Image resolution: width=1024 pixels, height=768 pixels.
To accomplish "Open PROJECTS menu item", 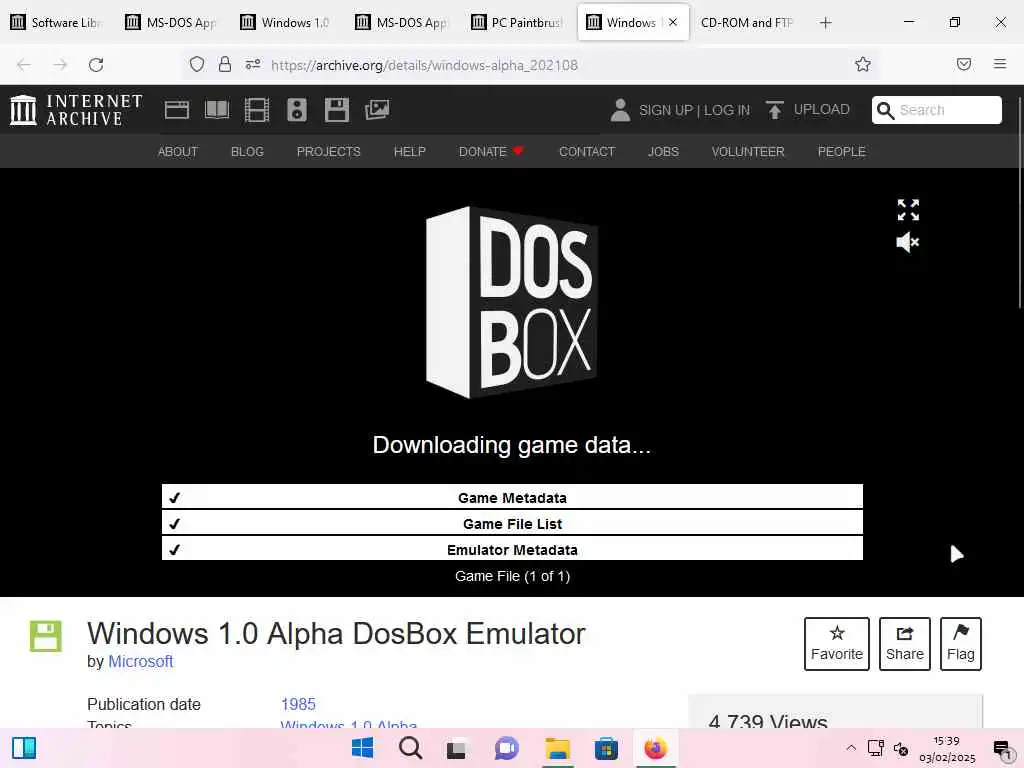I will pyautogui.click(x=328, y=152).
